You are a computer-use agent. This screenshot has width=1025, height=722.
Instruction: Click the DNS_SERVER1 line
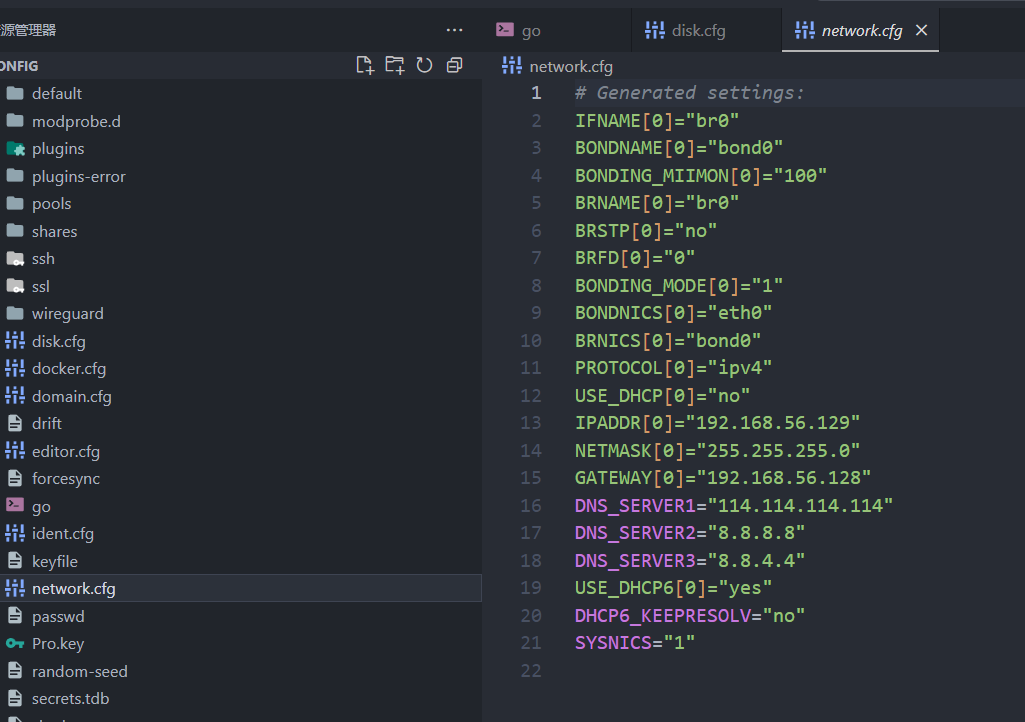coord(733,506)
